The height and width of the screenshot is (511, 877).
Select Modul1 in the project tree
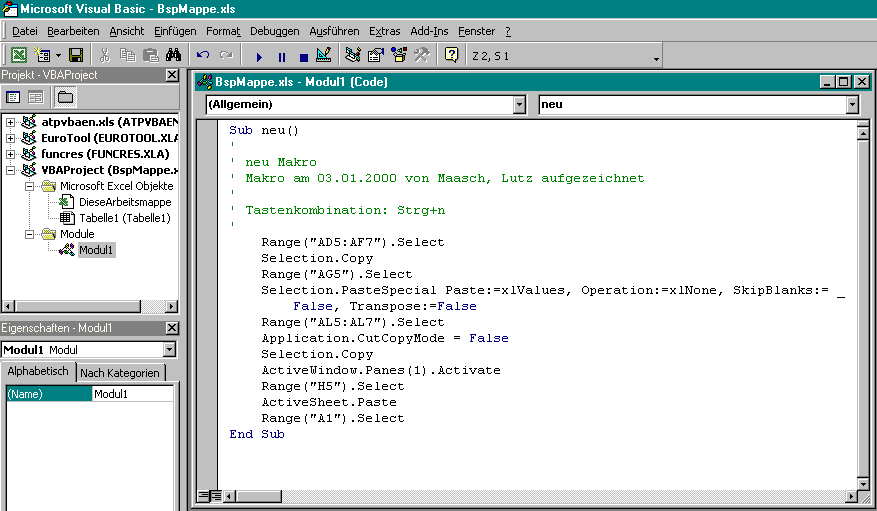point(96,250)
